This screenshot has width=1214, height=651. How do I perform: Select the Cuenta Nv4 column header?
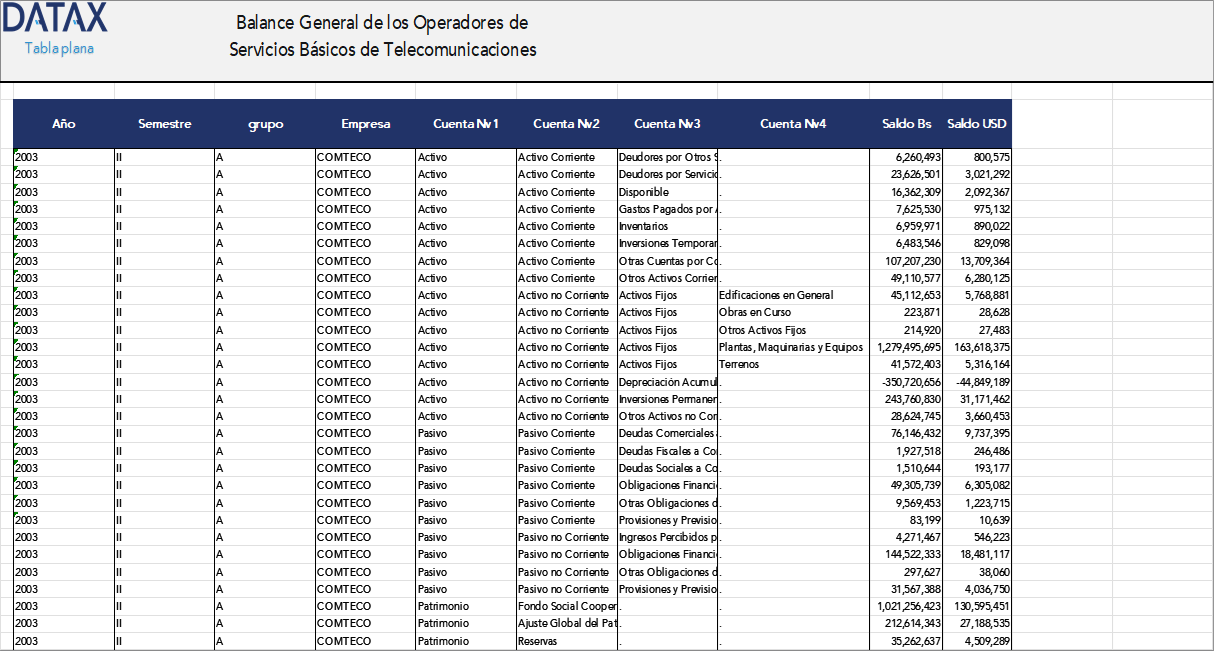tap(794, 124)
